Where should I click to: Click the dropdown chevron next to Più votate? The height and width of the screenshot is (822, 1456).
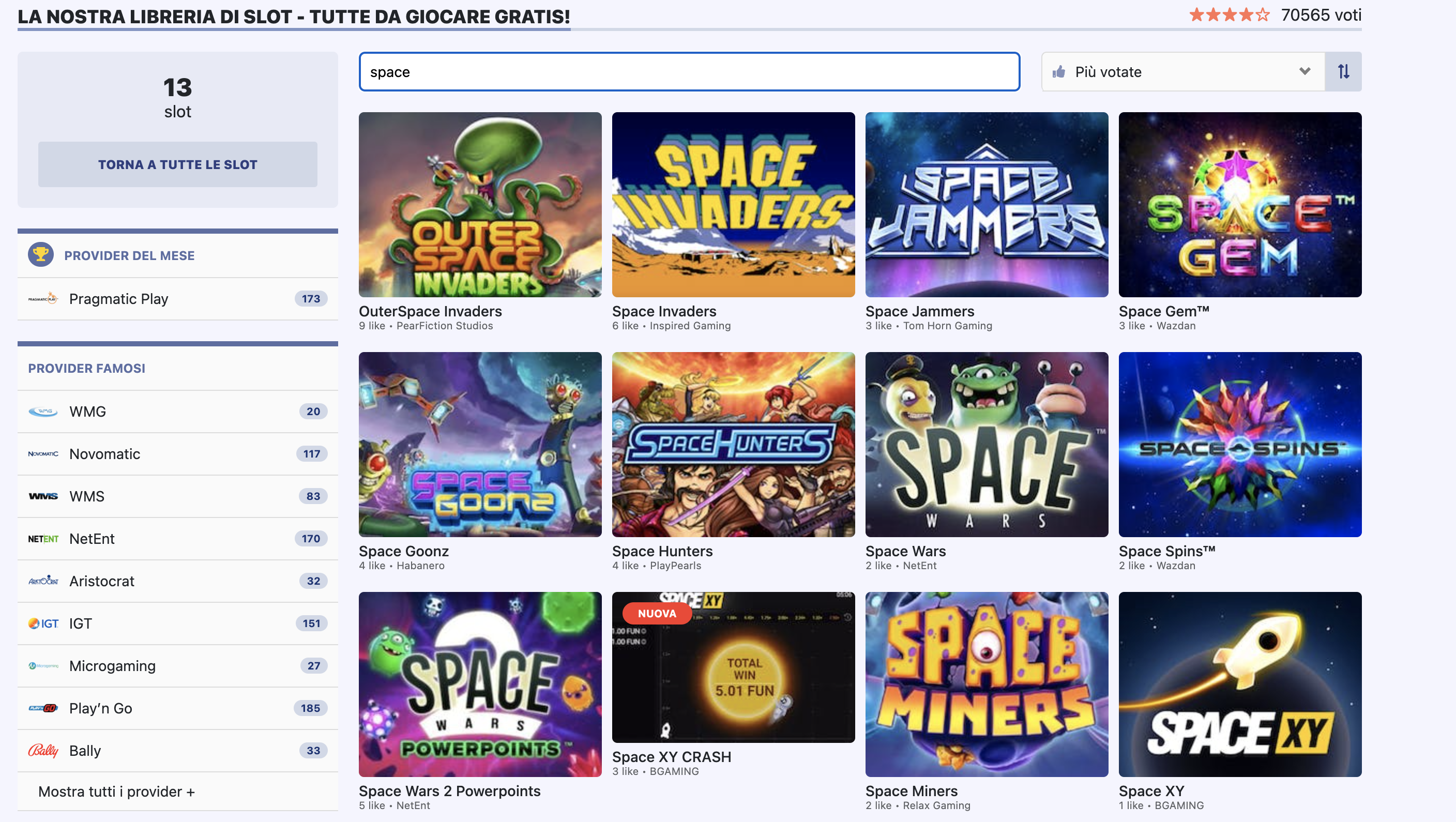coord(1305,71)
